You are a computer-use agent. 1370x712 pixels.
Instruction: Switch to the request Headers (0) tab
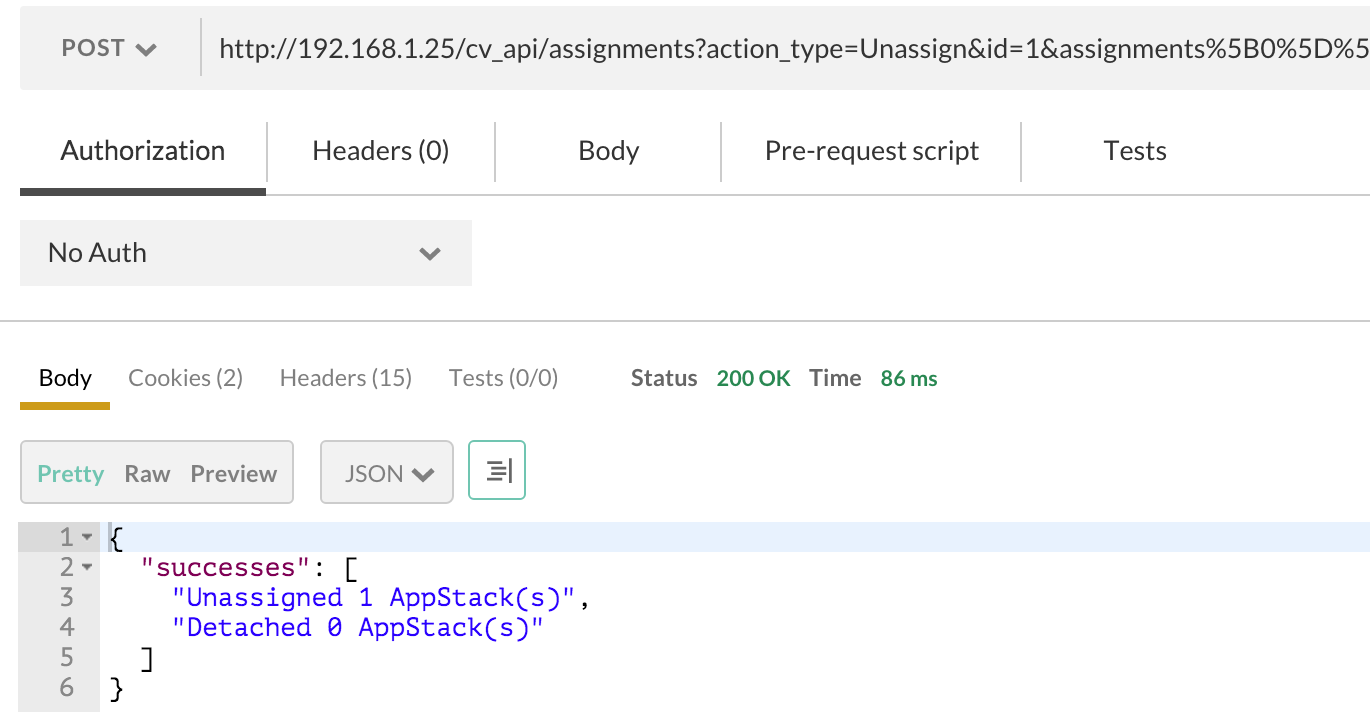380,151
